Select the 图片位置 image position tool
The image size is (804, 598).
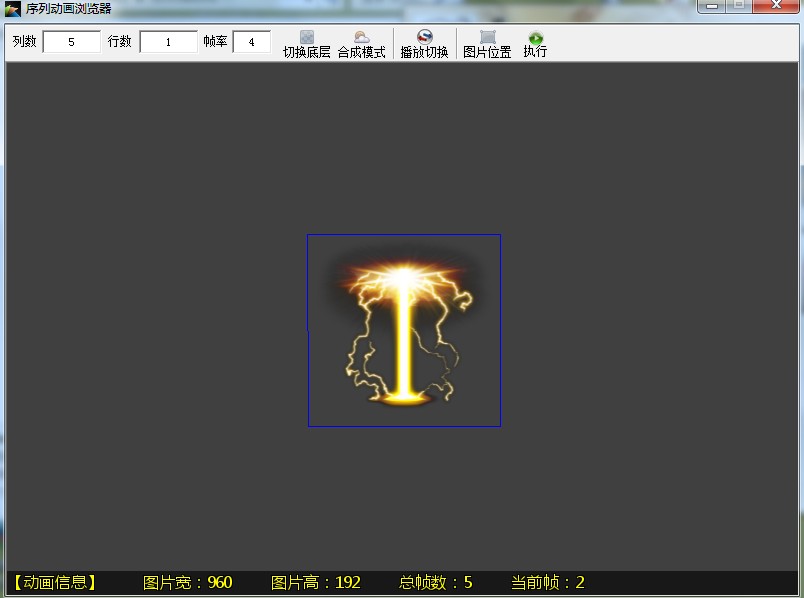coord(487,44)
